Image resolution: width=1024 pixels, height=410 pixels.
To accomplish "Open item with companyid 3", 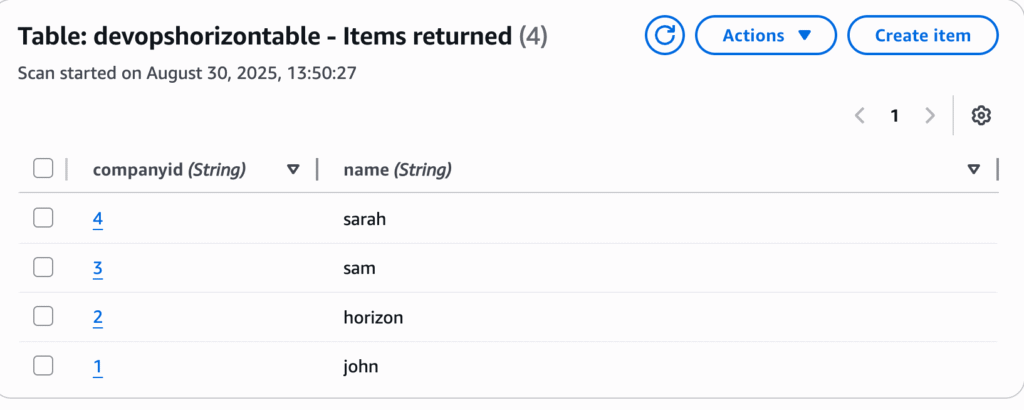I will pyautogui.click(x=98, y=268).
